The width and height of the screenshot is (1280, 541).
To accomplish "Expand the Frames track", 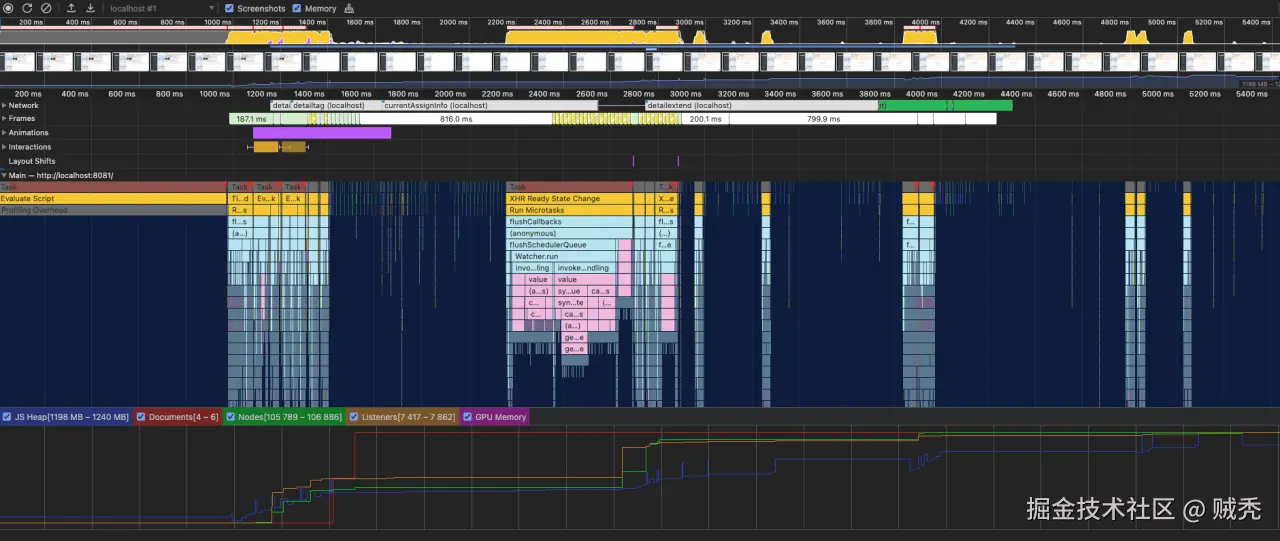I will (4, 118).
